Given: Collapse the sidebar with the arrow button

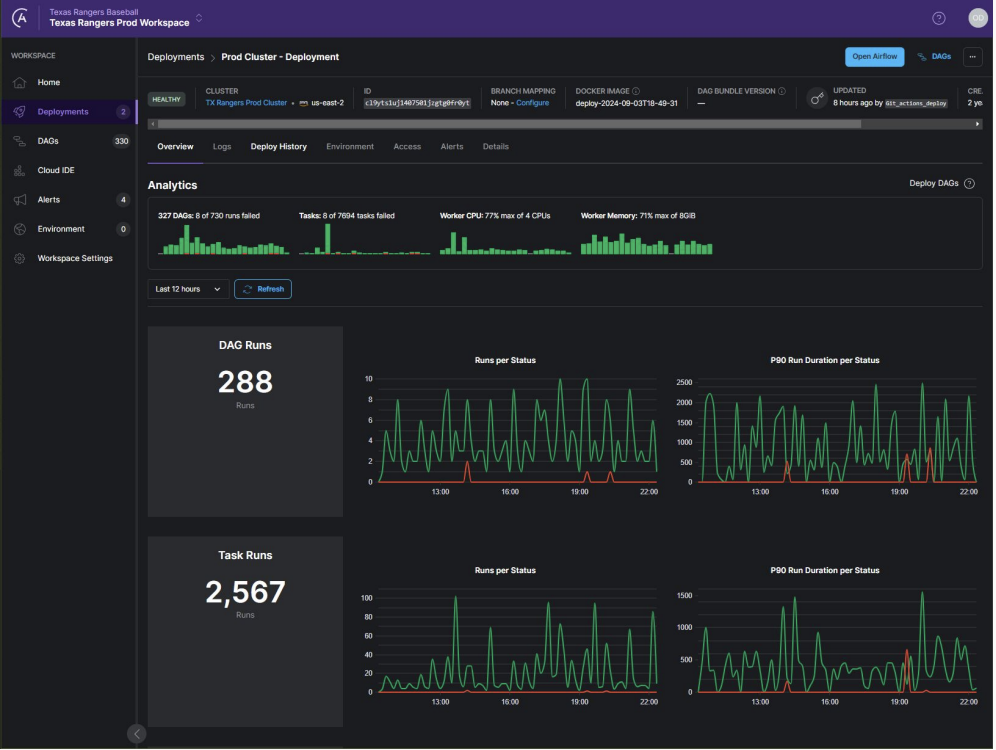Looking at the screenshot, I should click(x=137, y=734).
